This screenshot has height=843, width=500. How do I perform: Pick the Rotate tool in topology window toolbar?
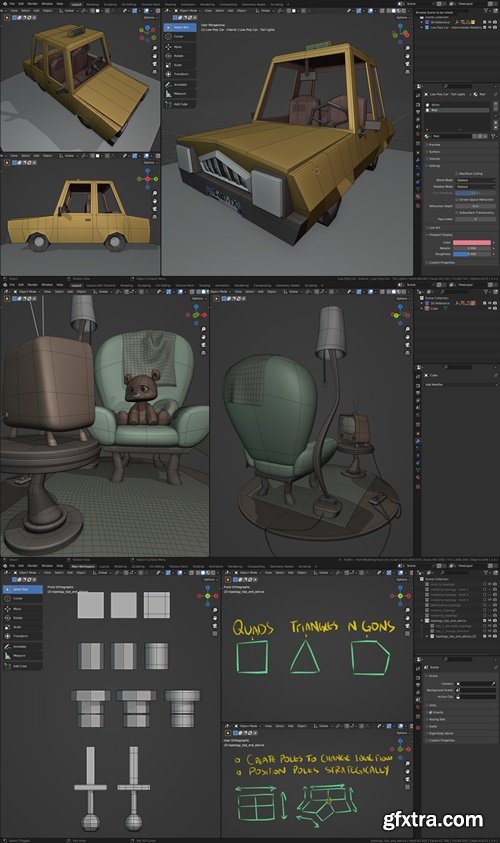pos(23,618)
